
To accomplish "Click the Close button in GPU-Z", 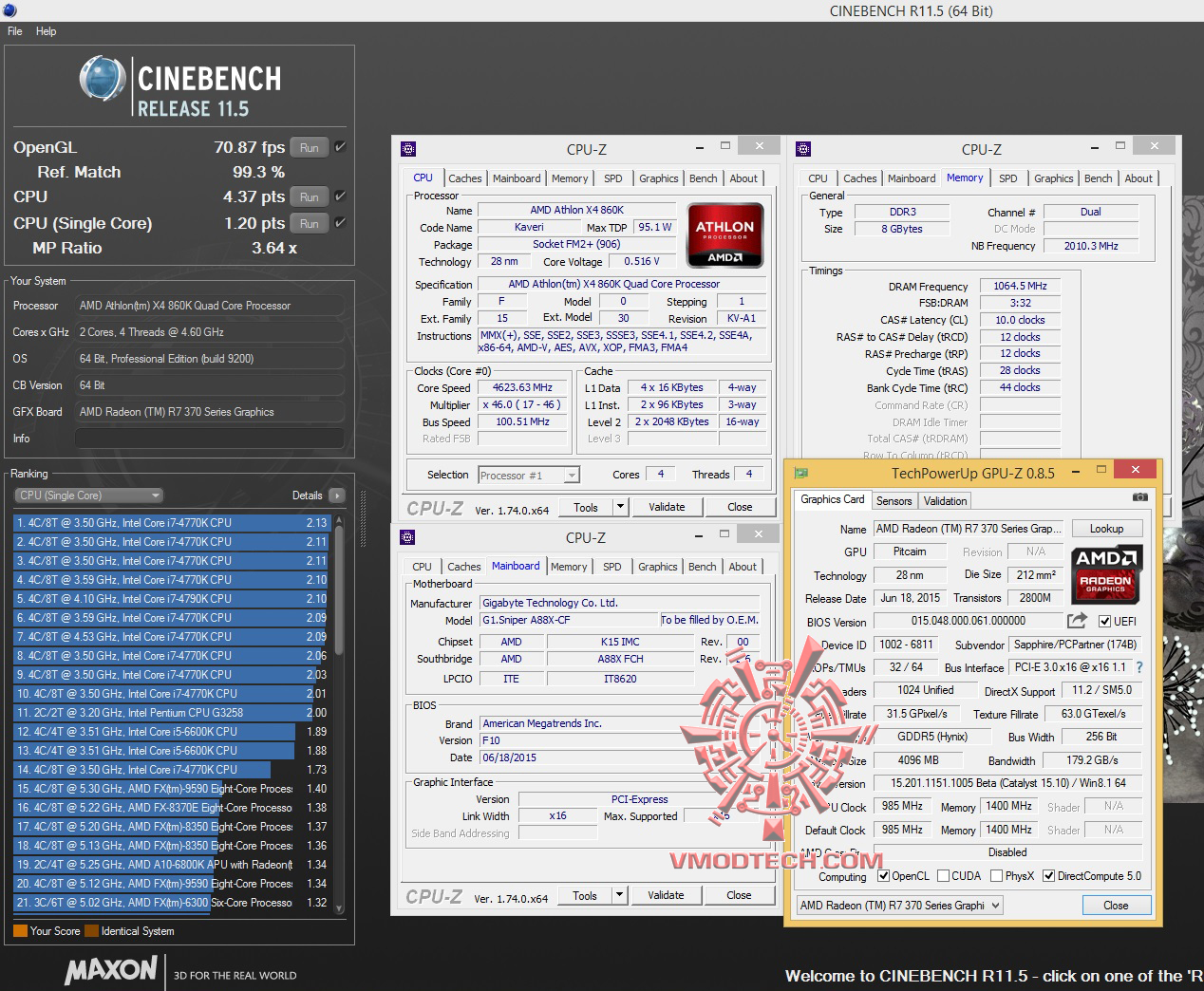I will pos(1116,906).
